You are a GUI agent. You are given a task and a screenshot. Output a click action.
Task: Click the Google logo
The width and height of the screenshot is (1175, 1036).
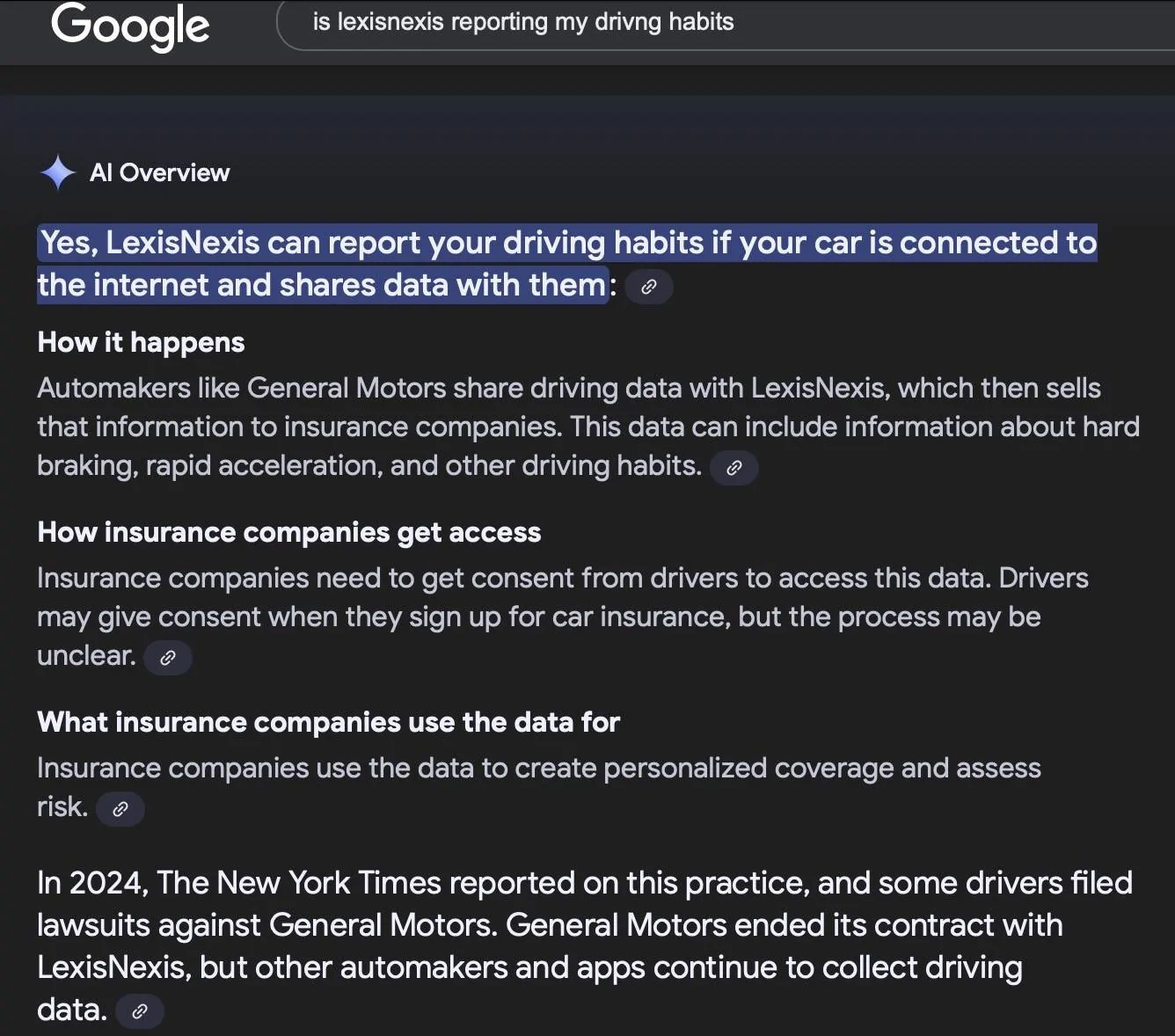[x=130, y=25]
